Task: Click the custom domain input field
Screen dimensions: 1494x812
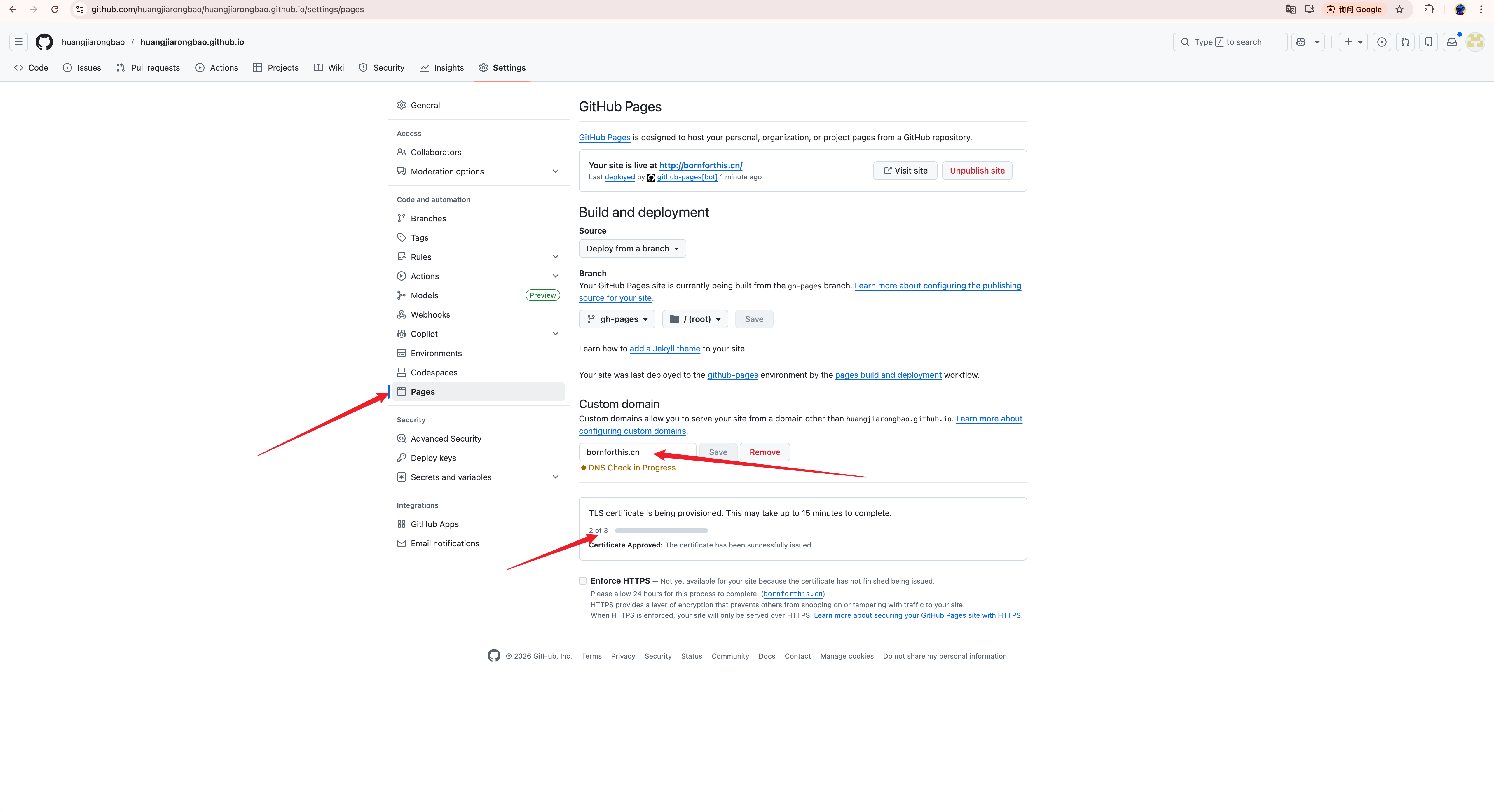Action: click(637, 452)
